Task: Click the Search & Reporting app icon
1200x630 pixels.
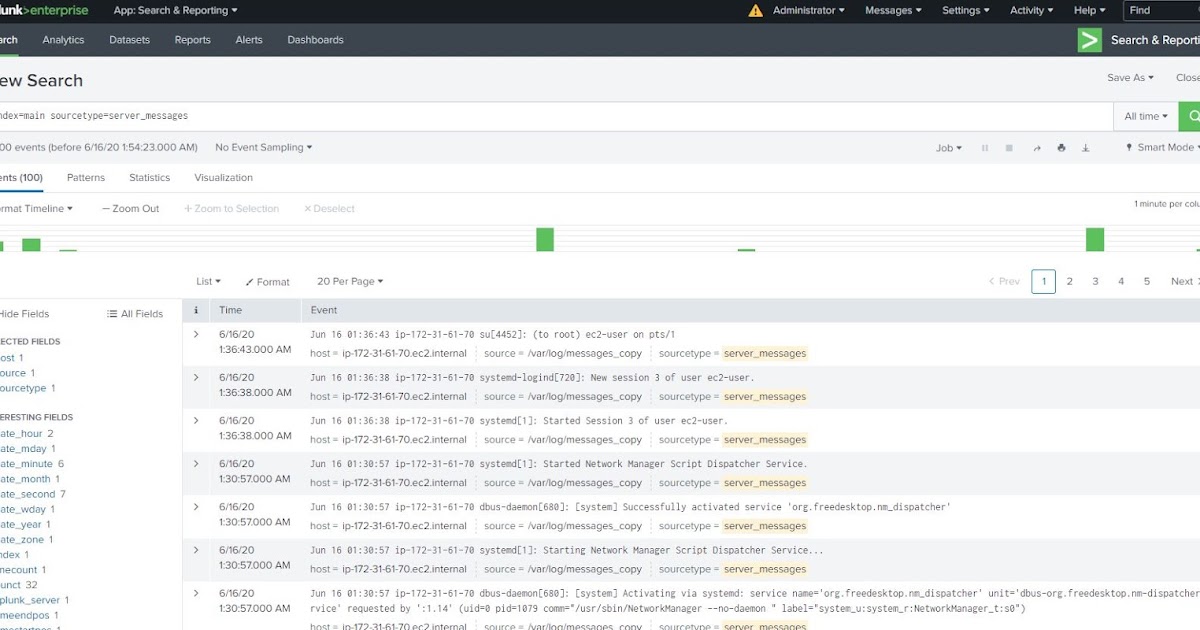Action: click(x=1089, y=40)
